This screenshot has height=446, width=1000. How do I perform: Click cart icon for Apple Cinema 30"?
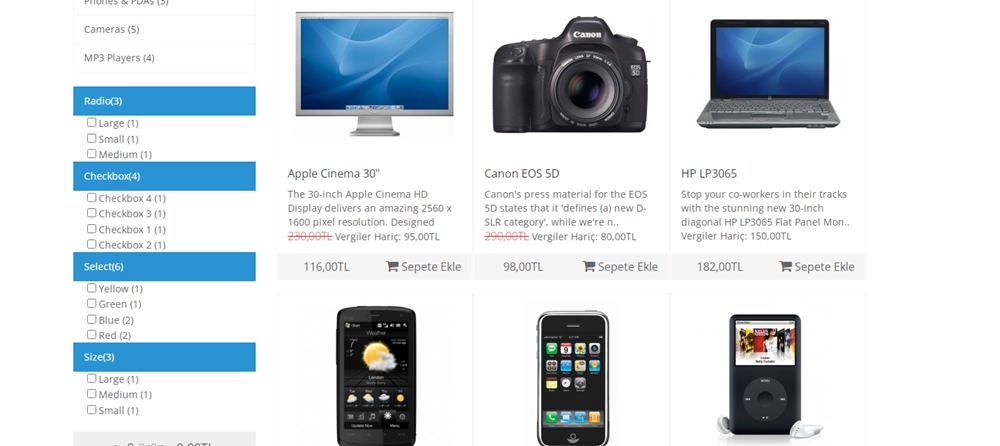(x=392, y=266)
